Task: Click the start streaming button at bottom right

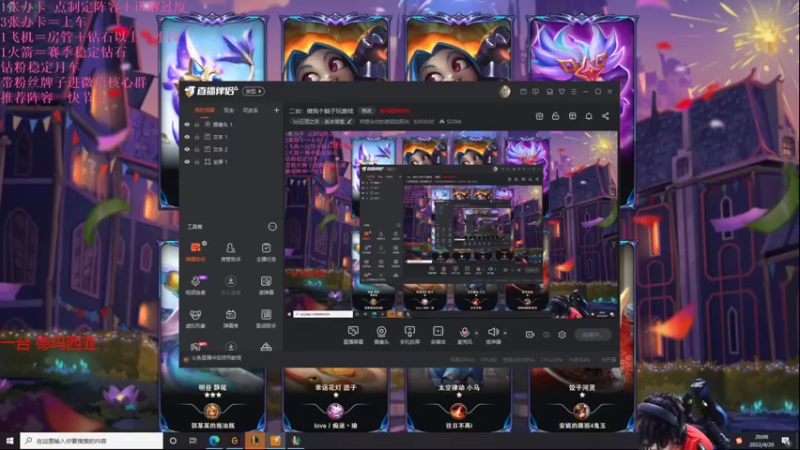Action: pos(592,335)
